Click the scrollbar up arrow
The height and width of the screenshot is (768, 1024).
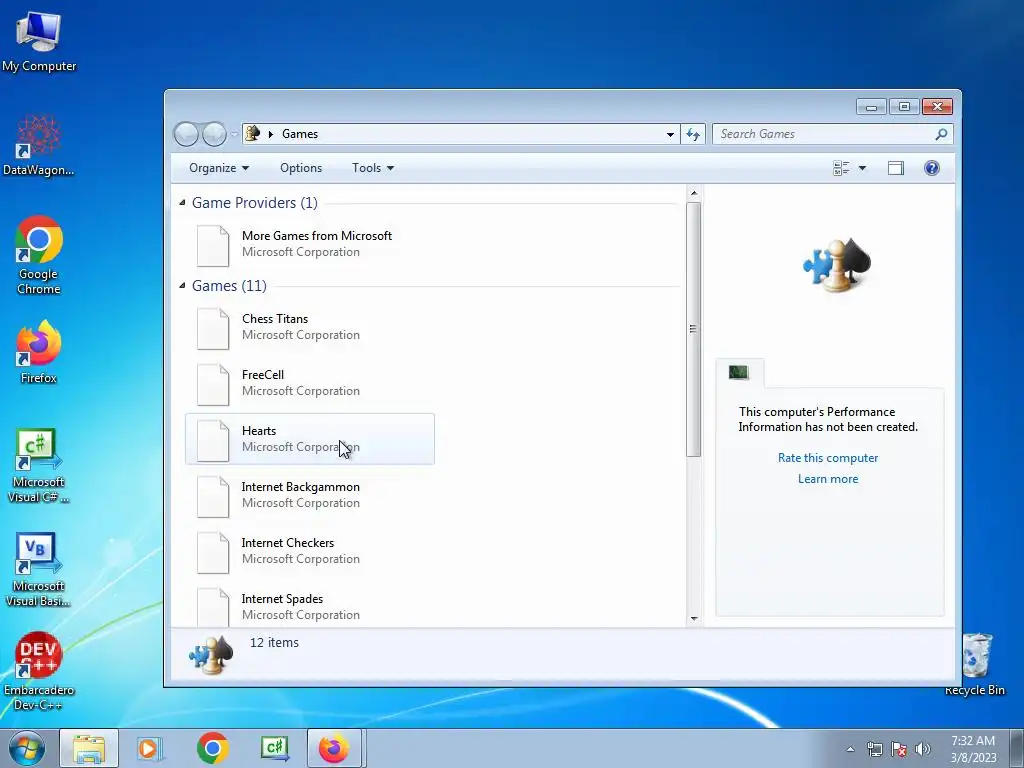point(694,193)
